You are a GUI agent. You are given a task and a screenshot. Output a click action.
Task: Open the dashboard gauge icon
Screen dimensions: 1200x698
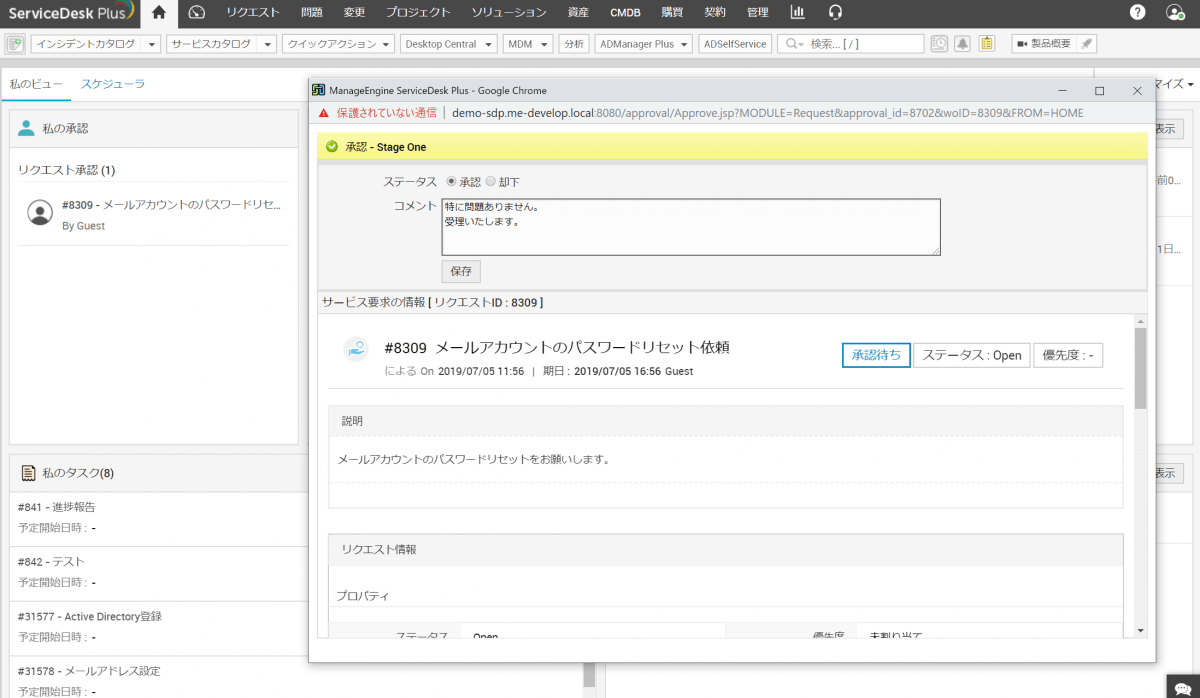click(196, 13)
